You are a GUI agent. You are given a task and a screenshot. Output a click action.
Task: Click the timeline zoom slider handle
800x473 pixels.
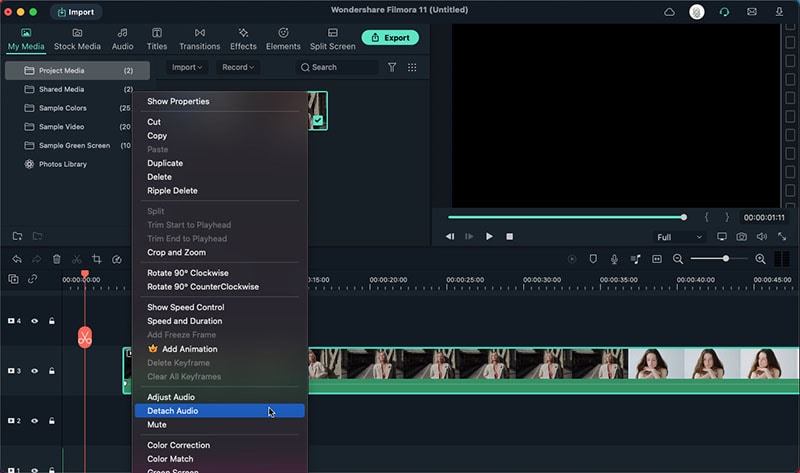pyautogui.click(x=726, y=259)
